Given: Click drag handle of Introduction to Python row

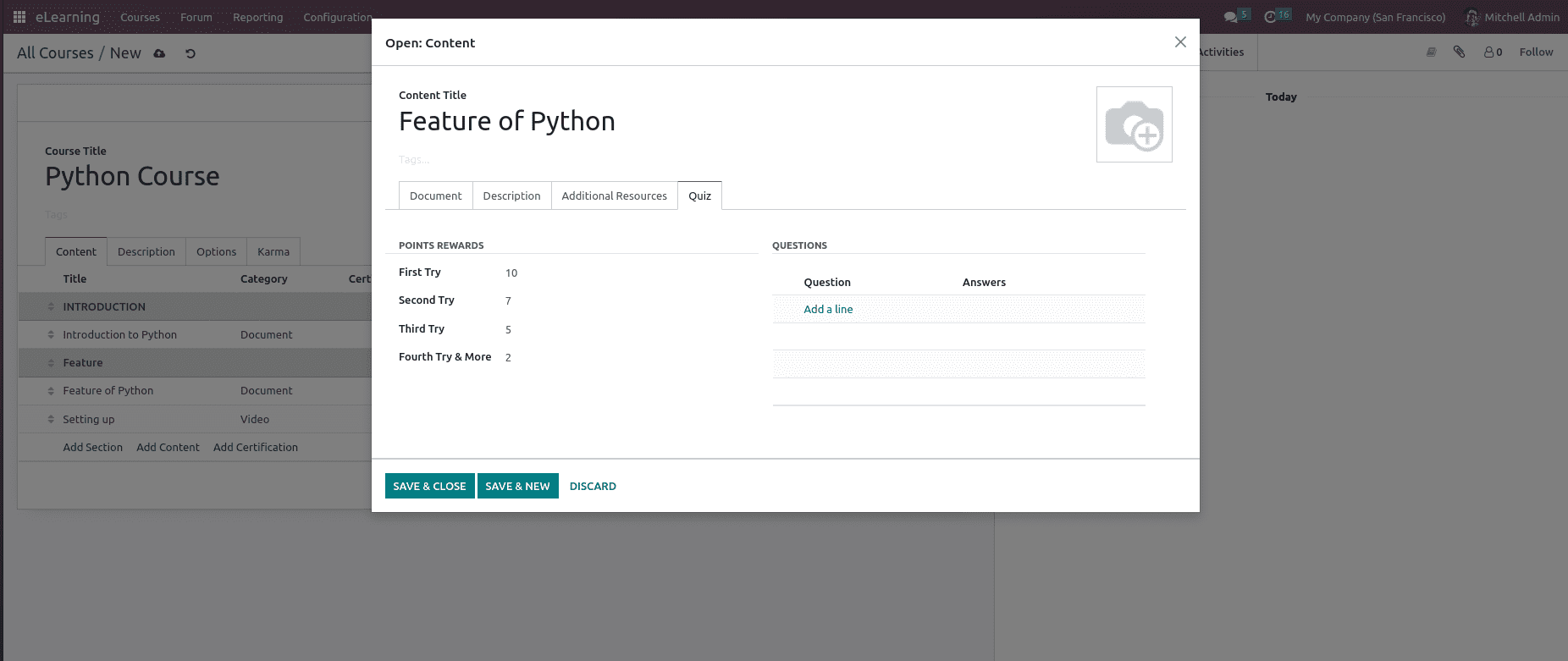Looking at the screenshot, I should 51,335.
